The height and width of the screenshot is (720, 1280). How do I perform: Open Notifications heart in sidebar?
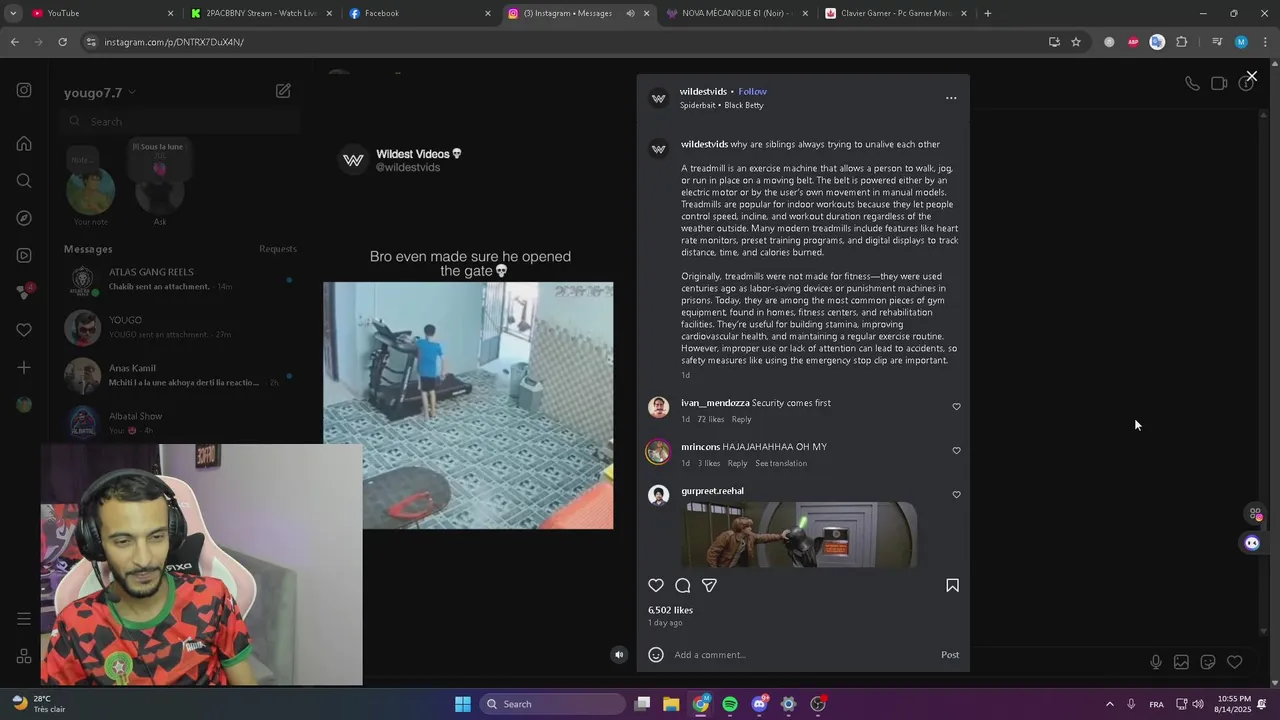tap(24, 330)
